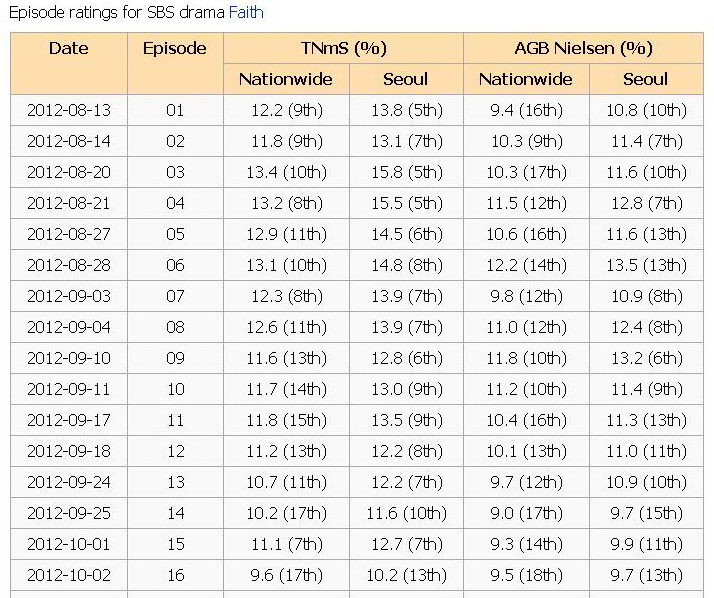Click the TNmS Nationwide subheader
714x598 pixels.
[x=286, y=79]
